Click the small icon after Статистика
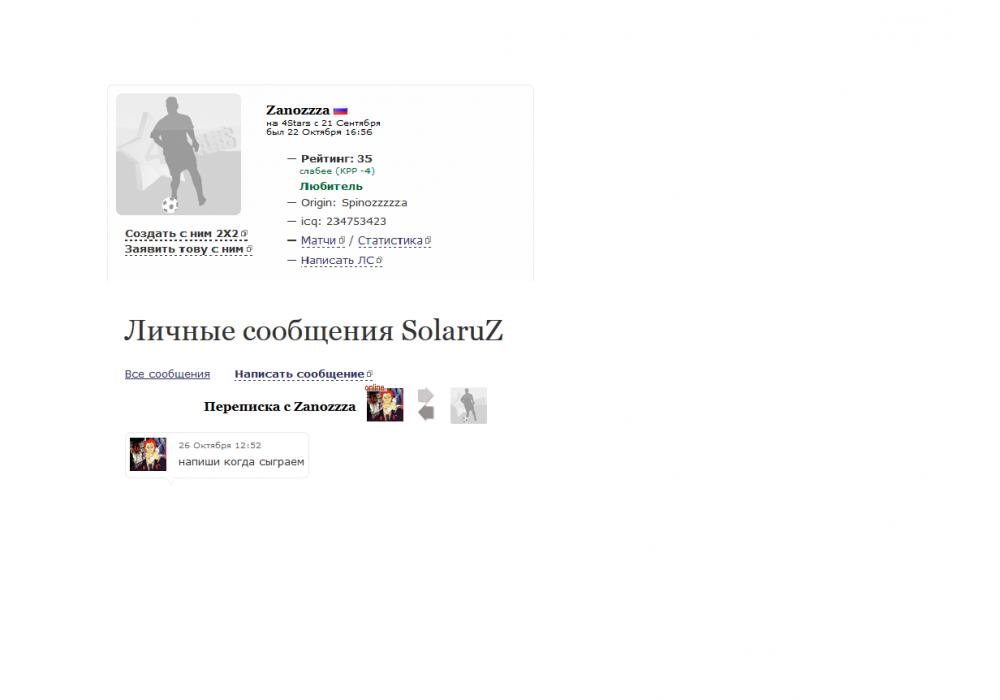Viewport: 1000px width, 700px height. coord(428,240)
